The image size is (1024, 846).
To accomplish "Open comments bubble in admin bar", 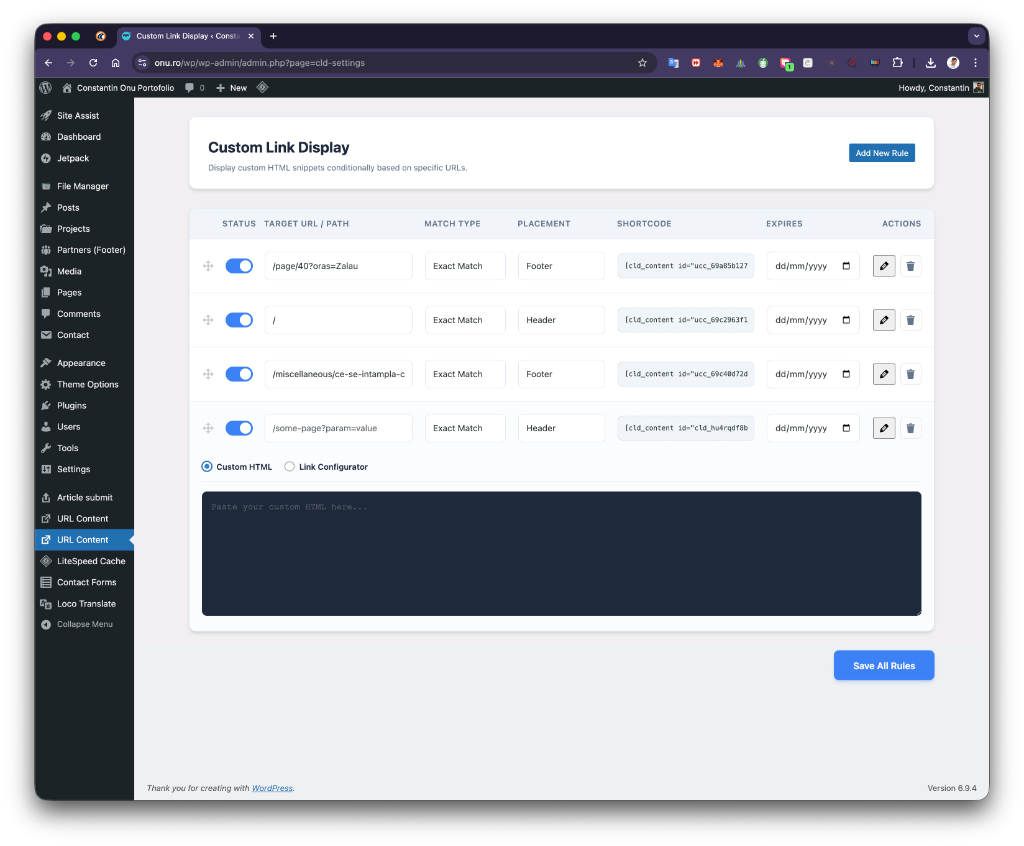I will pos(194,88).
